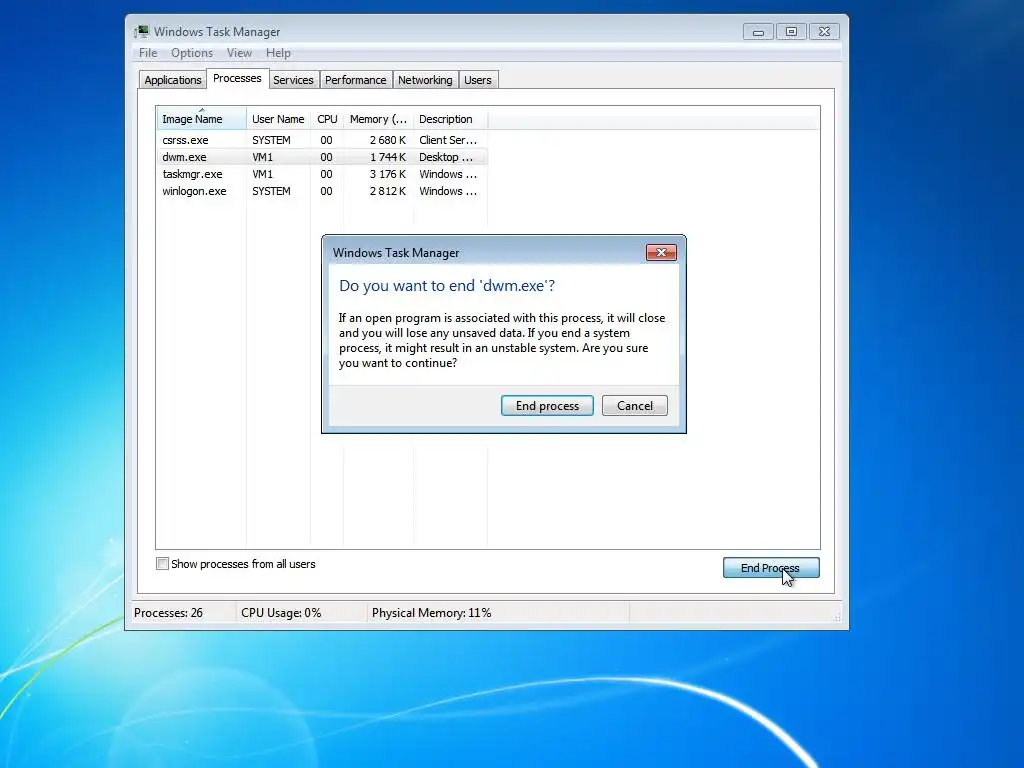
Task: Sort by Memory column header
Action: coord(378,119)
